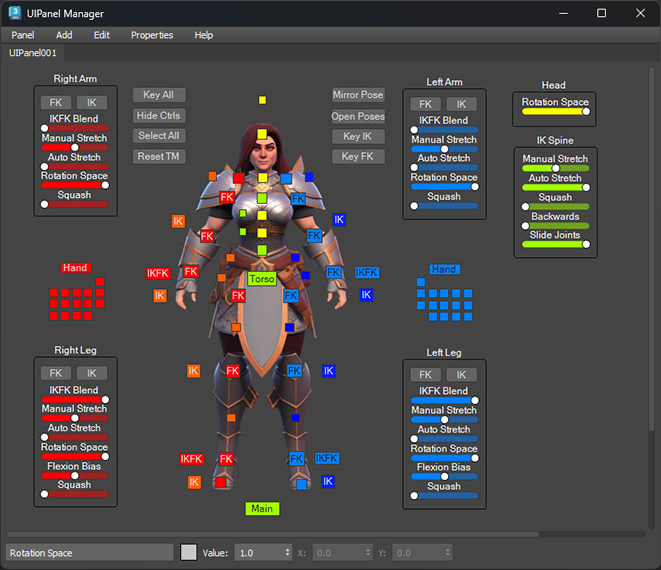661x570 pixels.
Task: Click the vertical scrollbar on the right
Action: pyautogui.click(x=652, y=249)
